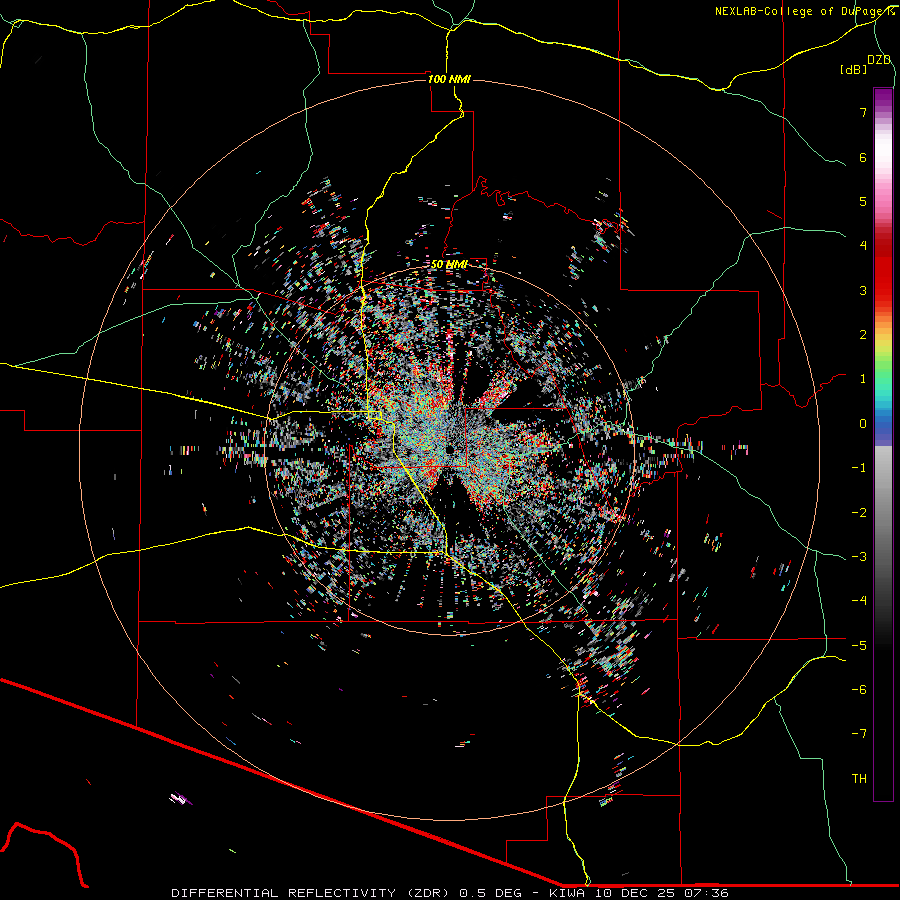This screenshot has height=900, width=900.
Task: Click the 6 dB value on color scale
Action: 863,157
